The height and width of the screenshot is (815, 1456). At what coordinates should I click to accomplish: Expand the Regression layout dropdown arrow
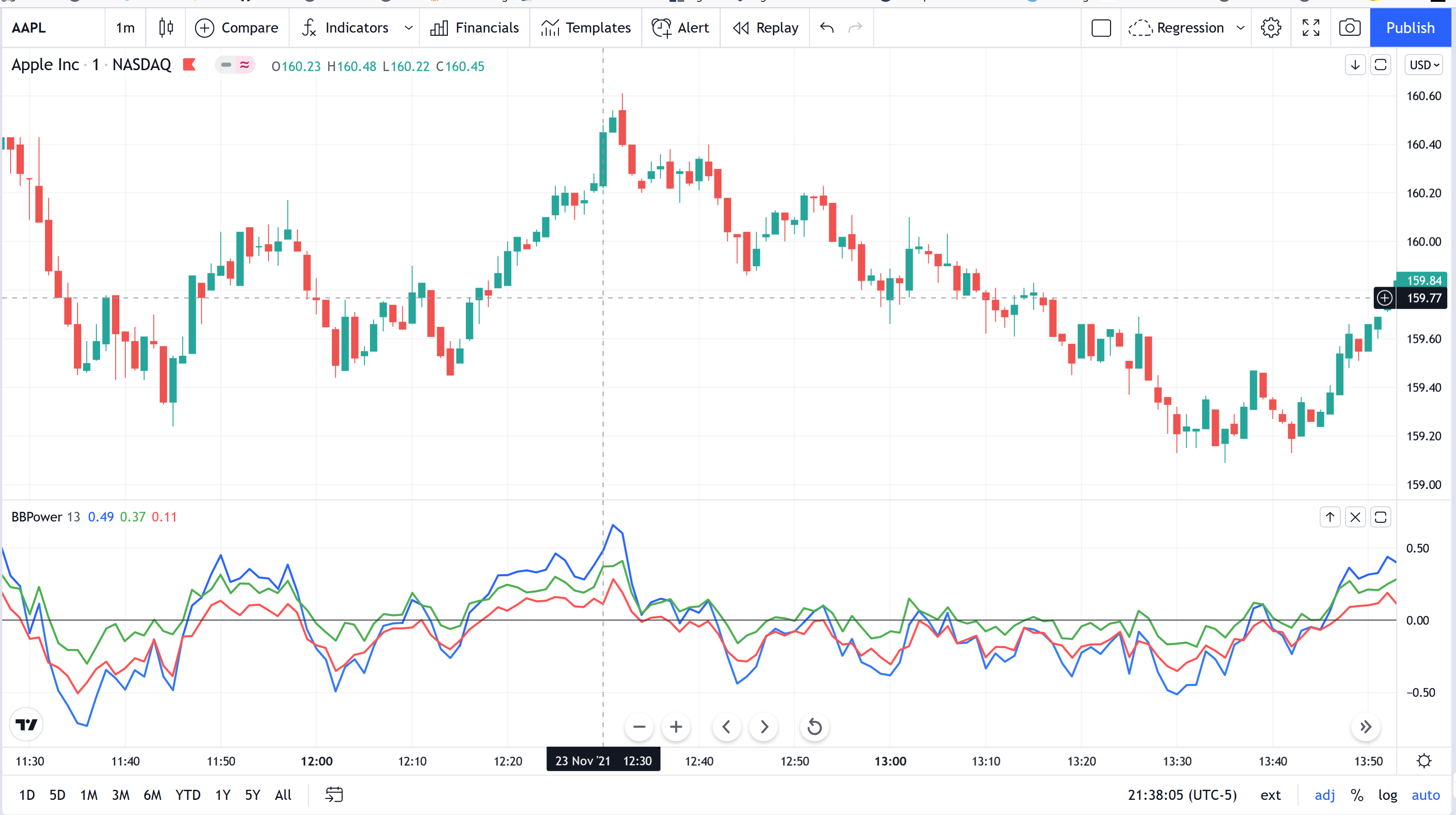(1241, 28)
